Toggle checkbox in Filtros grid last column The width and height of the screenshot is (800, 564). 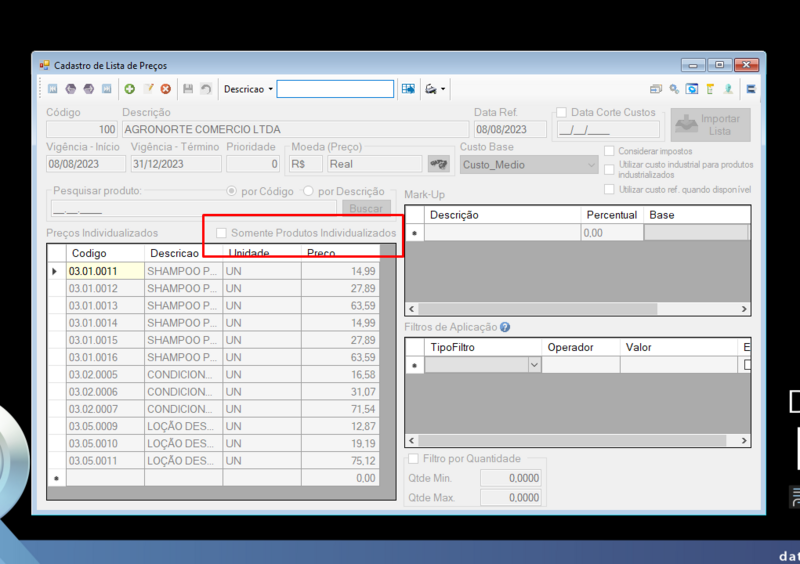pos(747,365)
